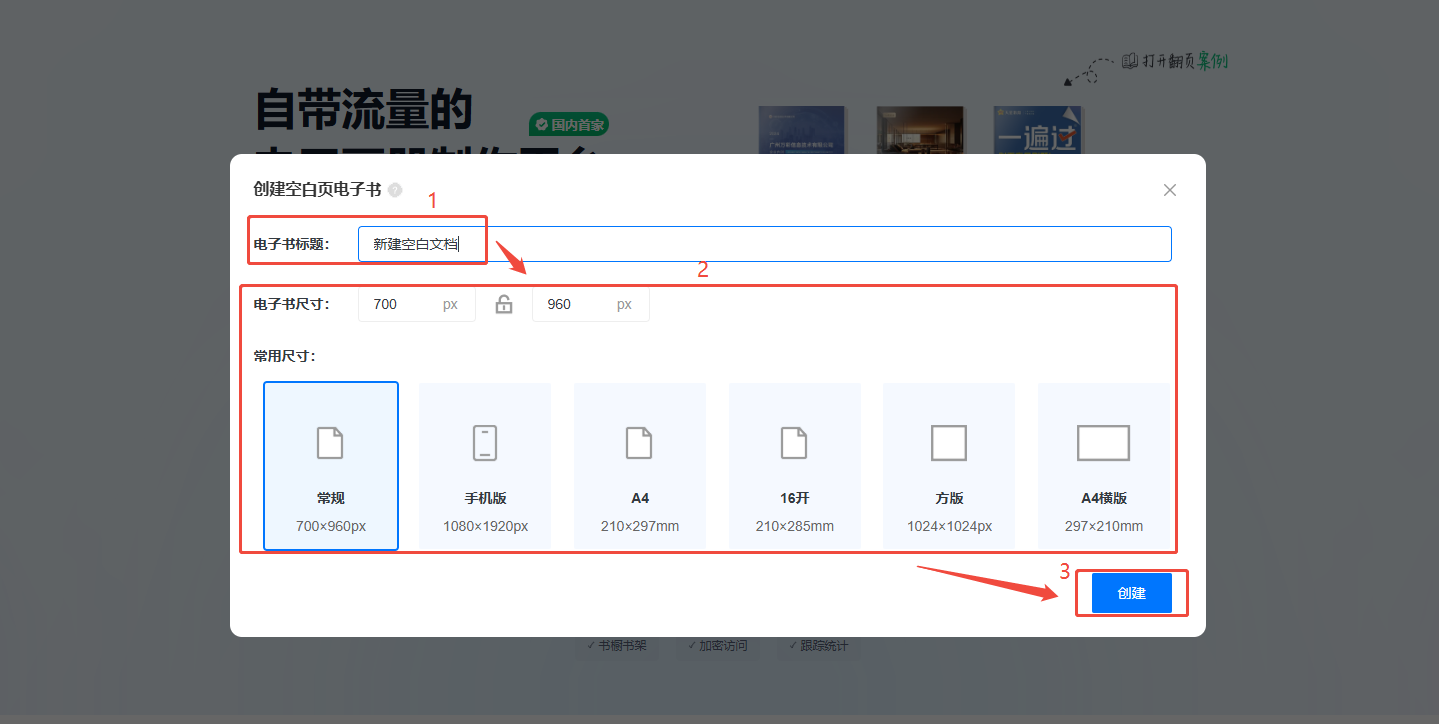Click the 国内首家 green badge

tap(569, 125)
